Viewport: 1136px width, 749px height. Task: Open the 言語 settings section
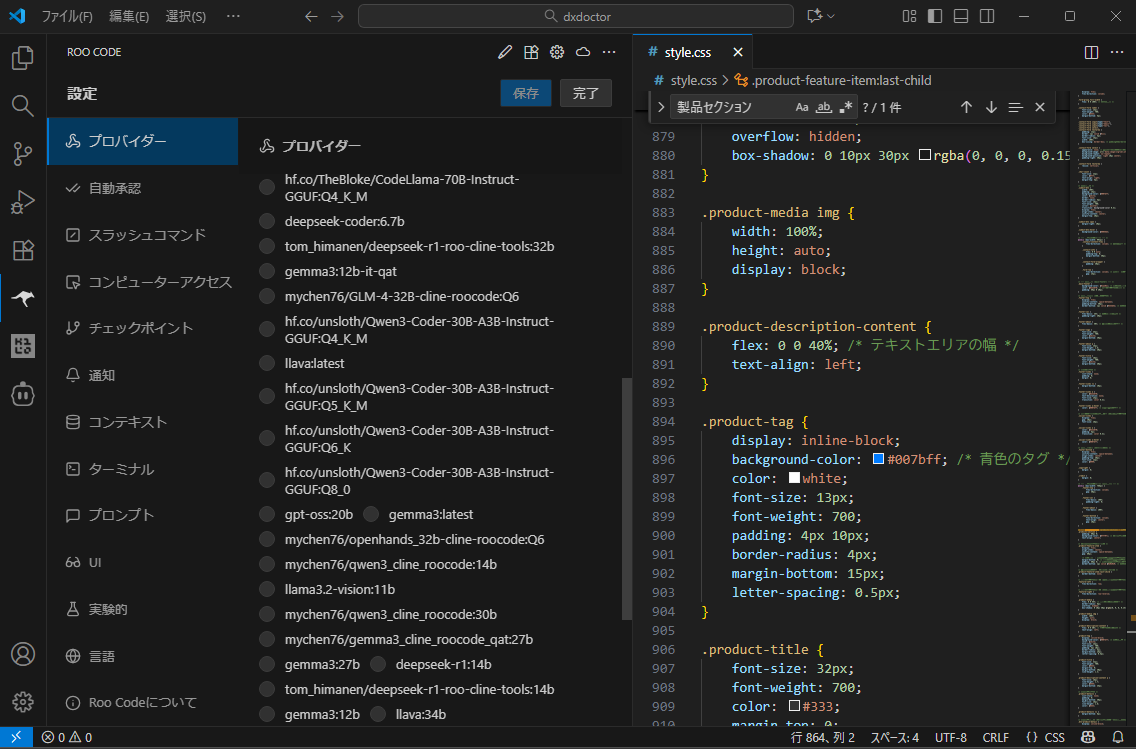pyautogui.click(x=143, y=656)
